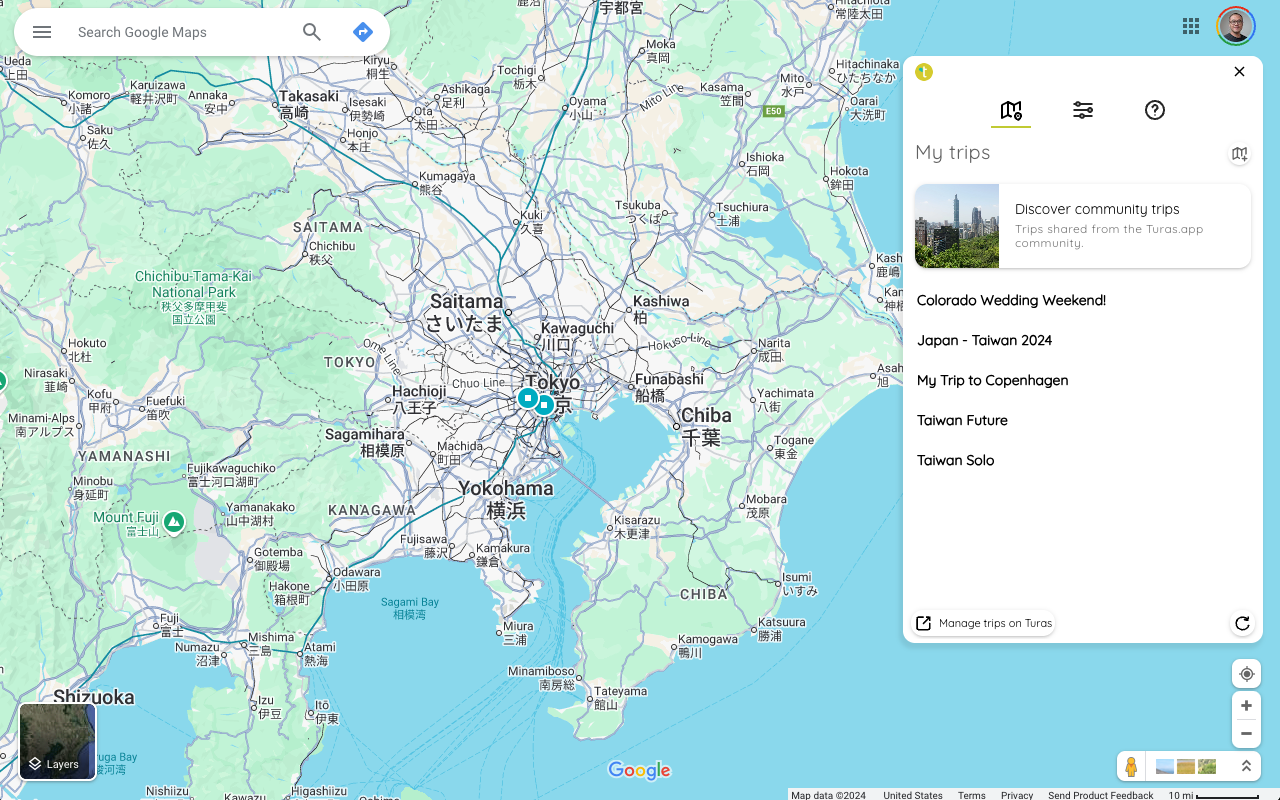This screenshot has width=1280, height=800.
Task: Click Send Product Feedback
Action: click(x=1100, y=795)
